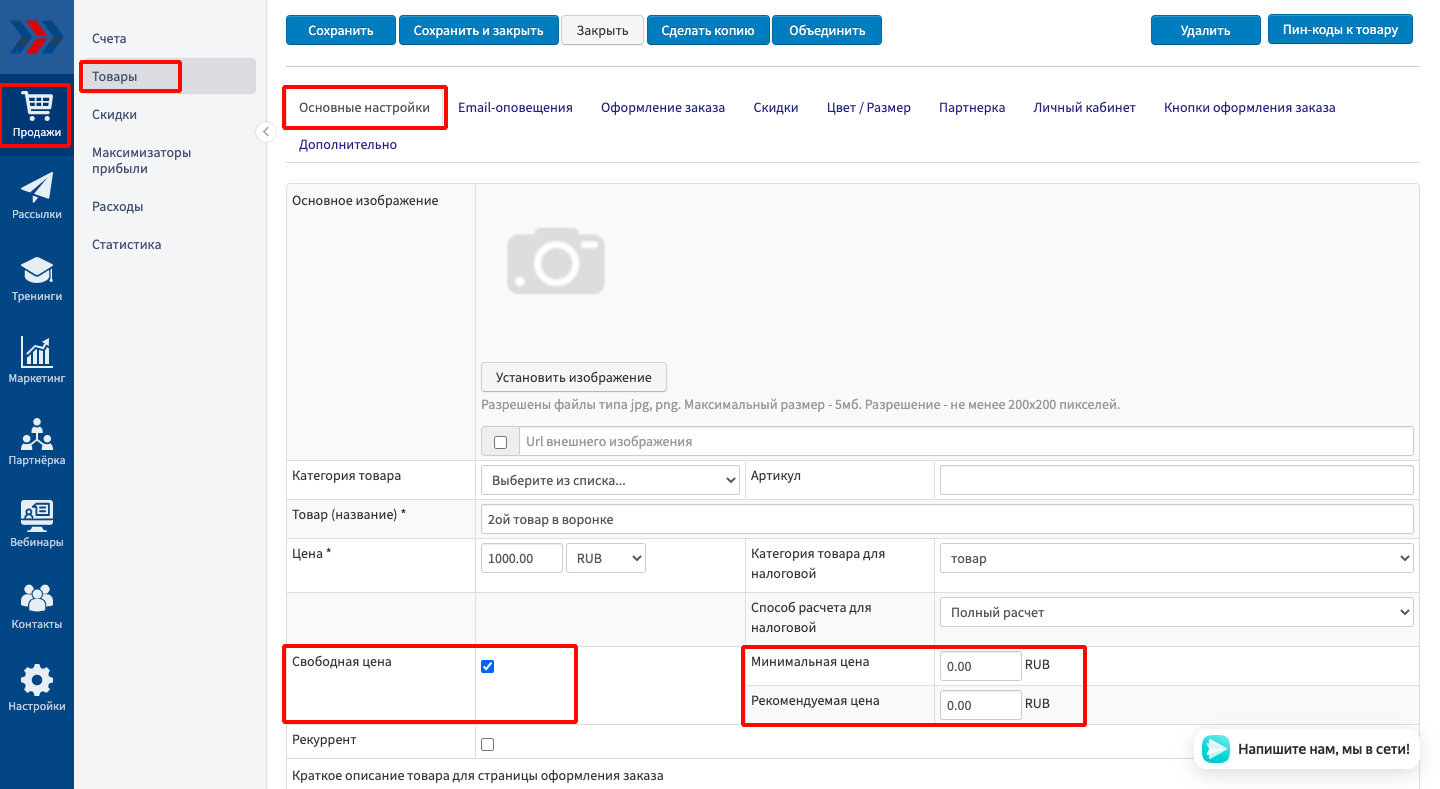Click the Сохранить и закрыть button
Viewport: 1440px width, 789px height.
[478, 30]
